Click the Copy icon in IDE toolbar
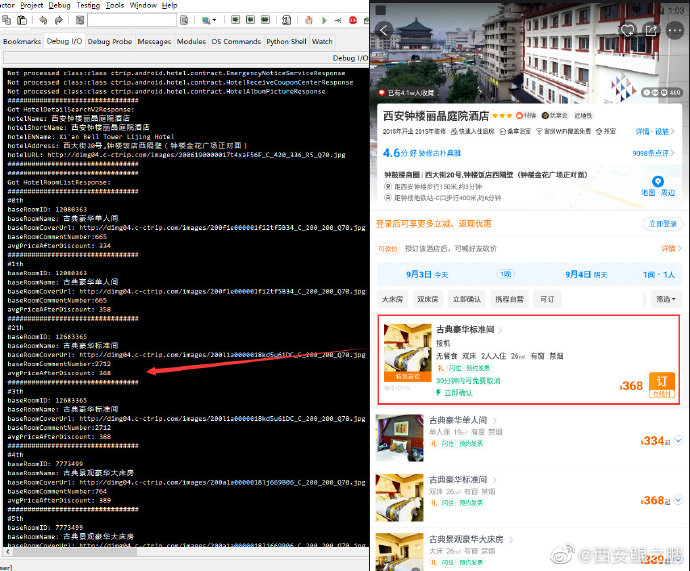690x571 pixels. click(x=7, y=20)
